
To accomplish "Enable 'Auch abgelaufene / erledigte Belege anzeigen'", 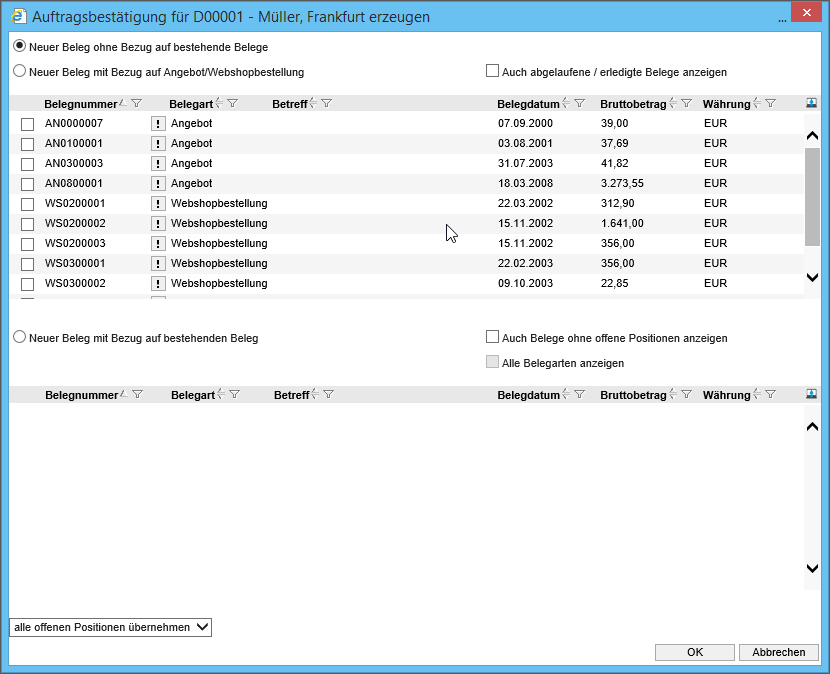I will pyautogui.click(x=492, y=71).
